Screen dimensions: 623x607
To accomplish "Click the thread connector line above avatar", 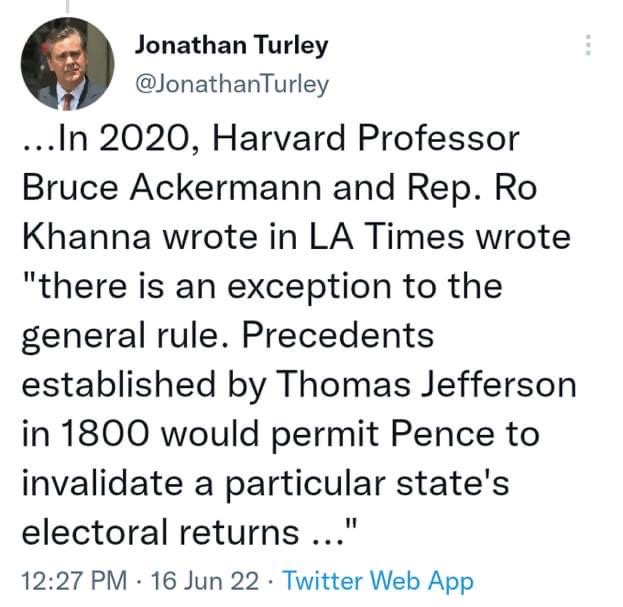I will tap(67, 7).
